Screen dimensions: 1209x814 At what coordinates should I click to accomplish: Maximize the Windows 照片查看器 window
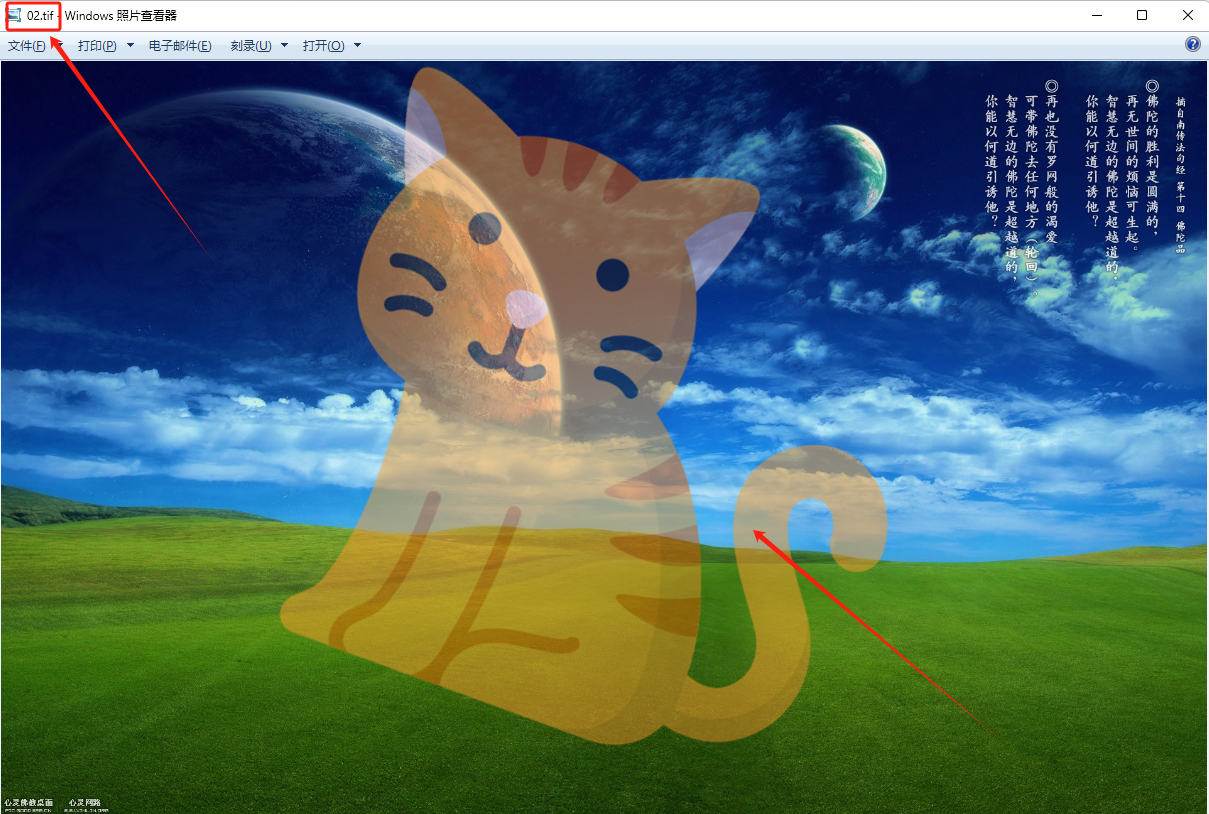click(1142, 15)
